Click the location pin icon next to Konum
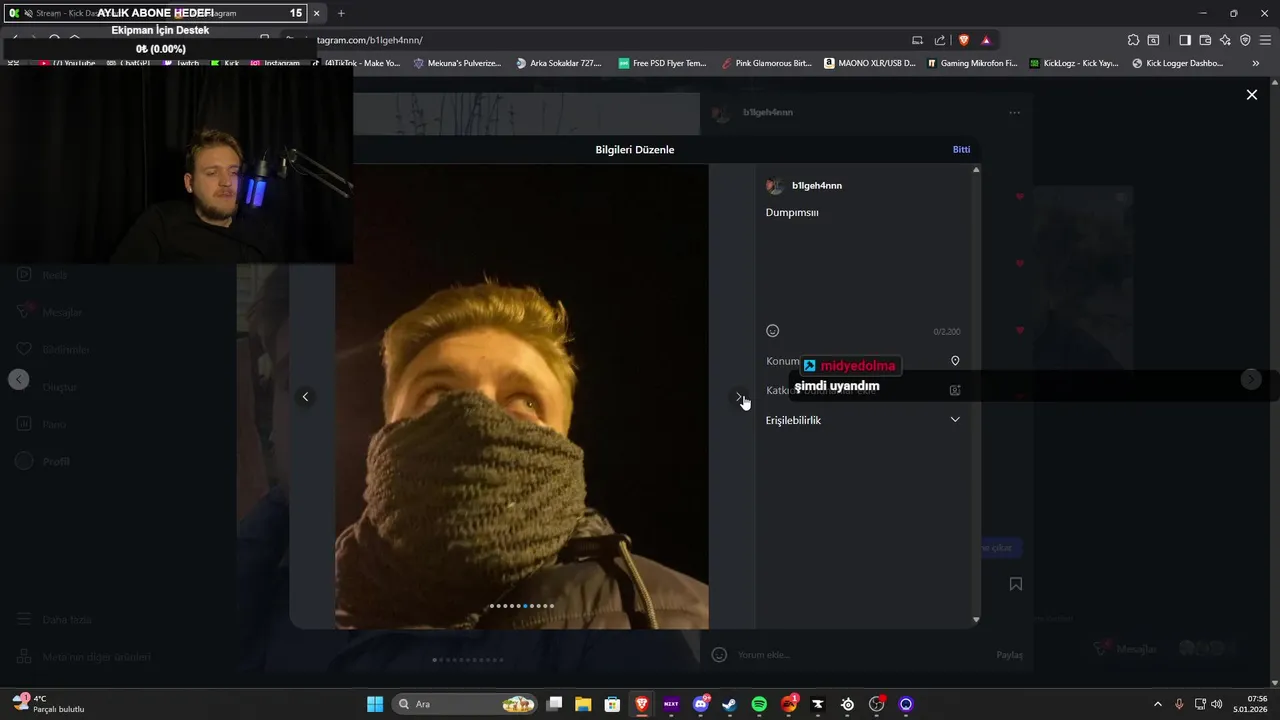 pos(955,361)
